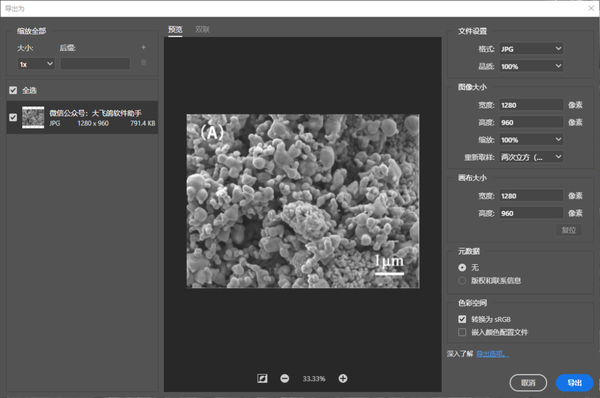
Task: Open the JPG format dropdown
Action: click(531, 49)
